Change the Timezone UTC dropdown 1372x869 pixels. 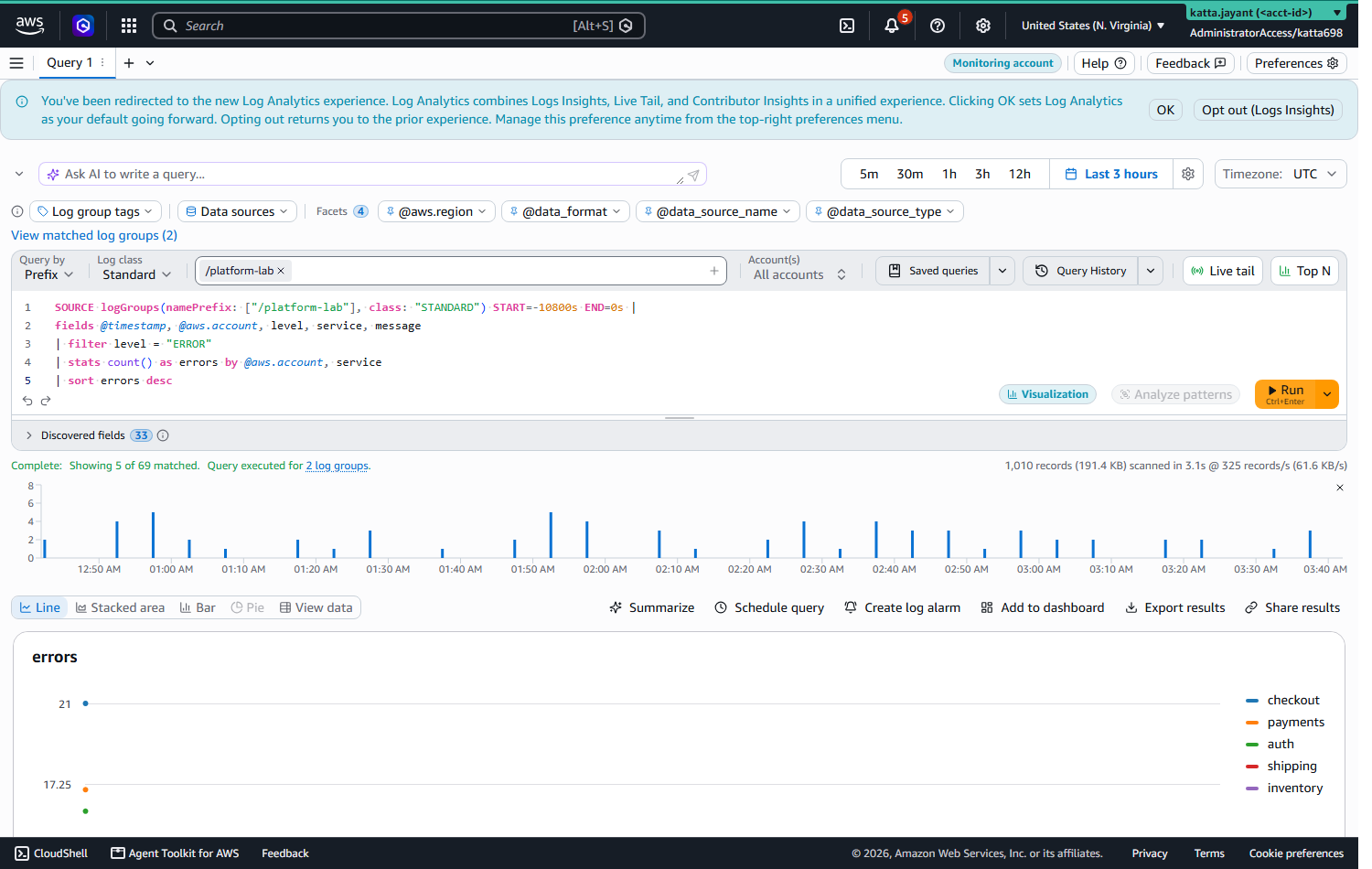[1281, 174]
